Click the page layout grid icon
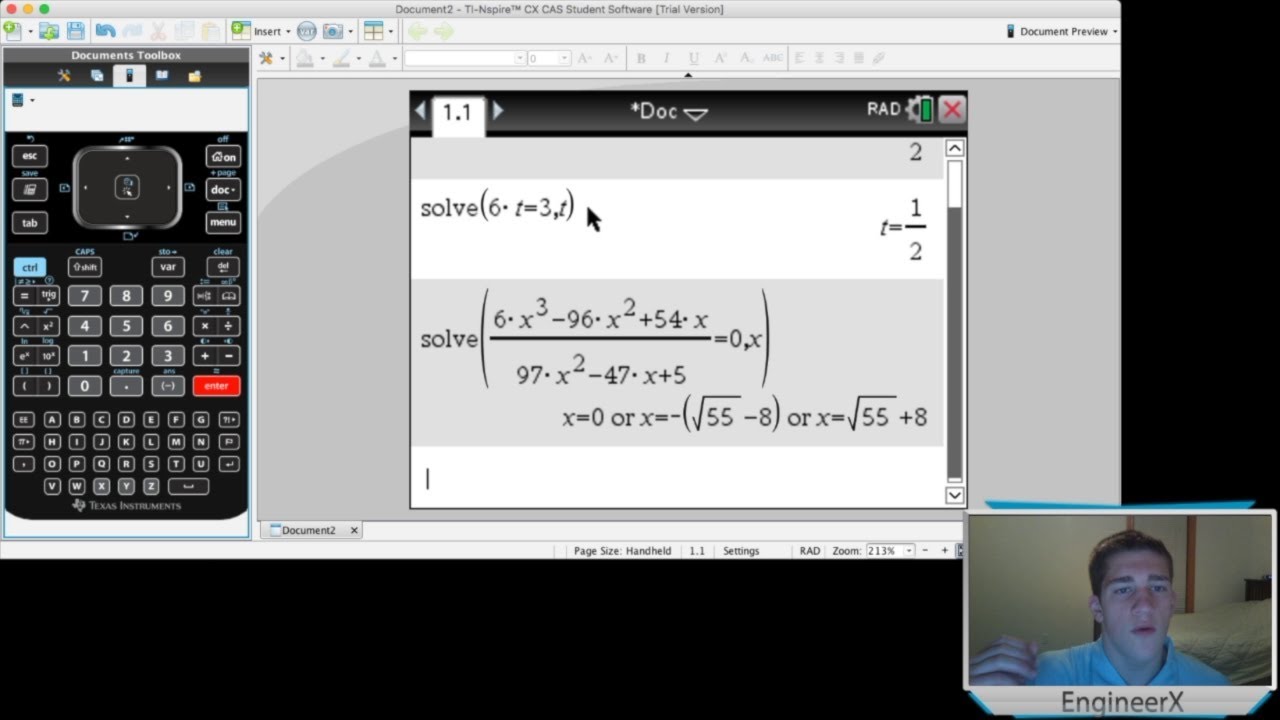The width and height of the screenshot is (1280, 720). pos(373,31)
